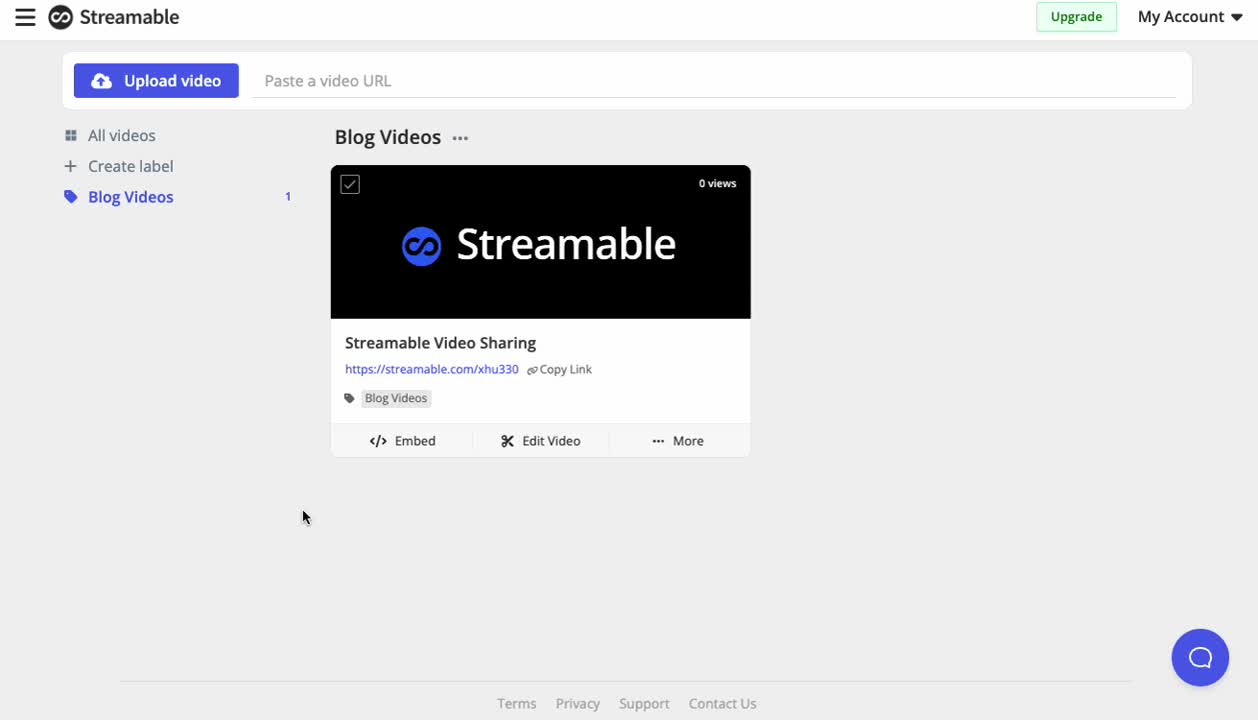Click the Embed code icon
Image resolution: width=1258 pixels, height=720 pixels.
click(x=378, y=441)
